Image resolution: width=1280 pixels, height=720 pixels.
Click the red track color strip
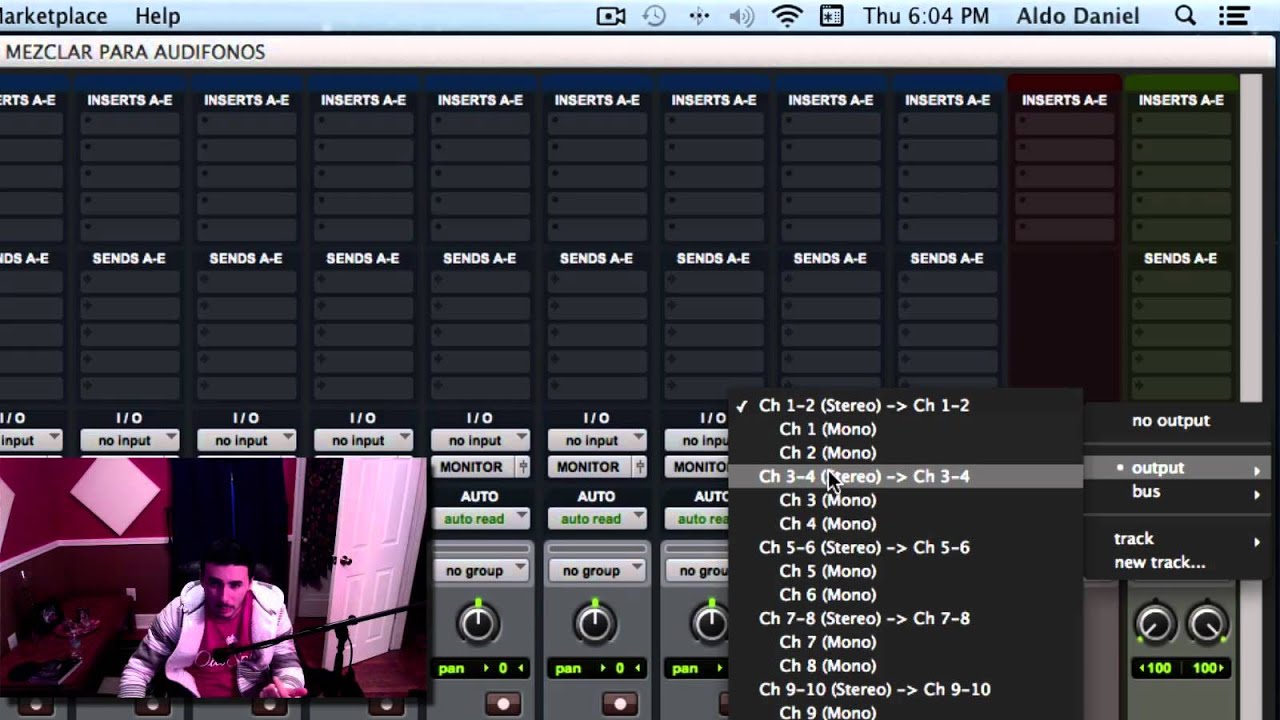coord(1064,82)
